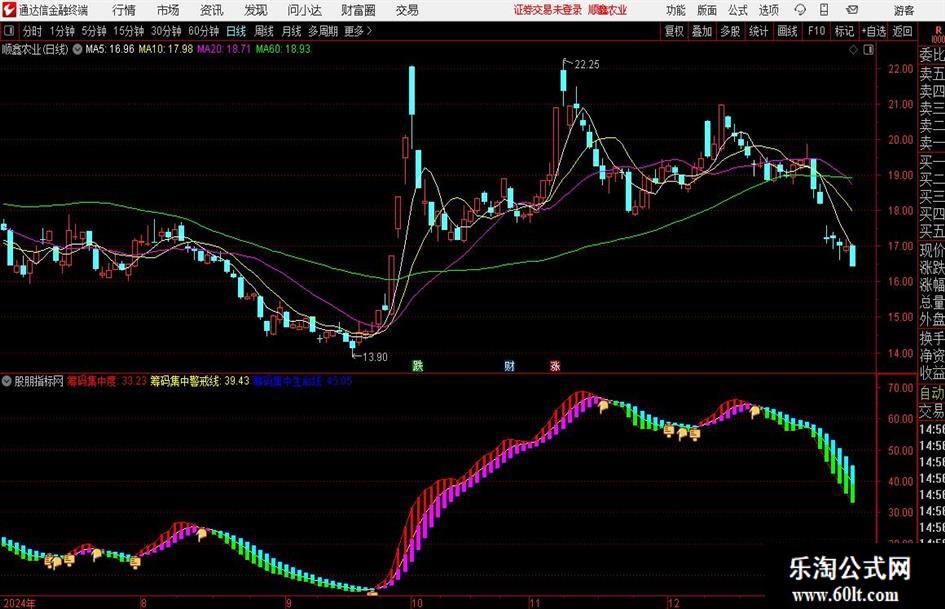Screen dimensions: 945x609
Task: Click the MA20: 18.71 indicator label
Action: click(224, 49)
